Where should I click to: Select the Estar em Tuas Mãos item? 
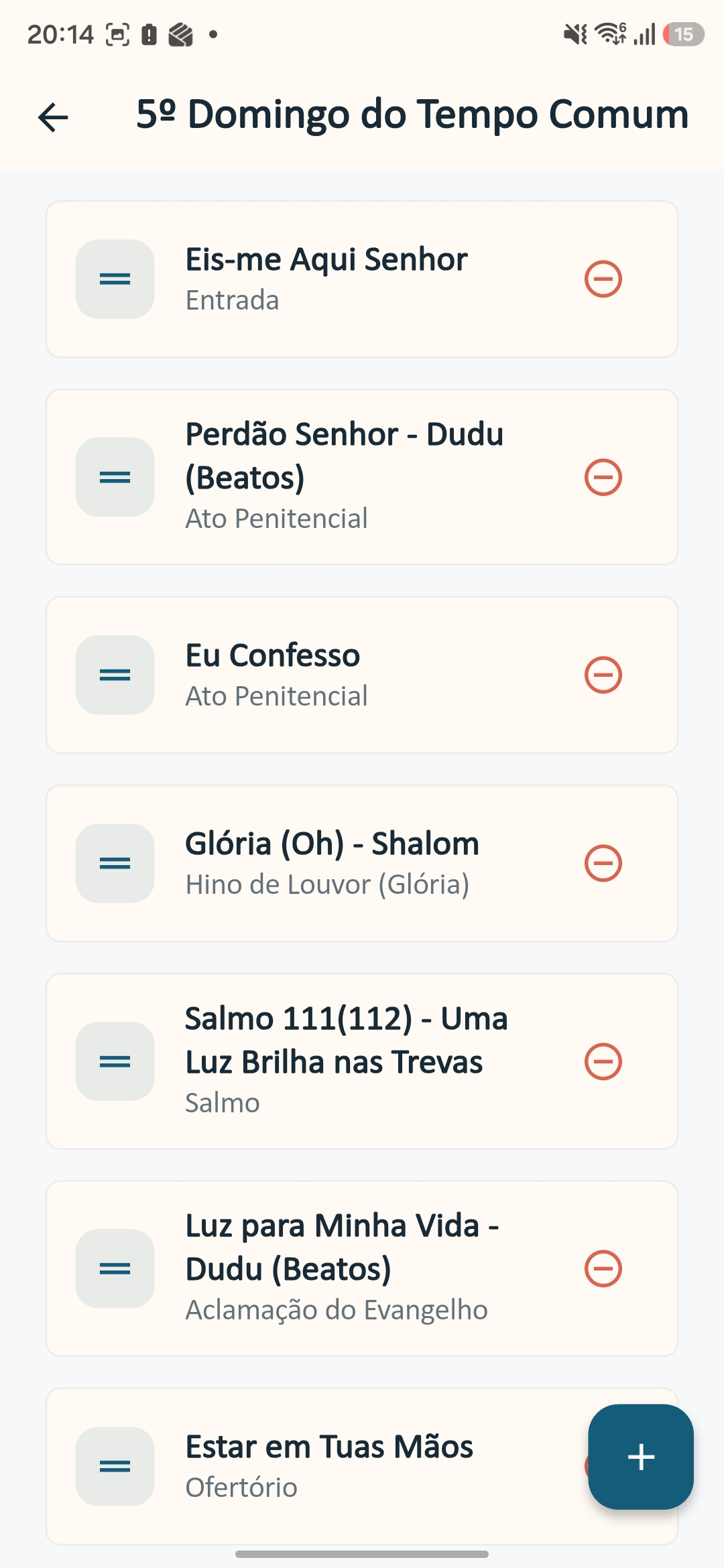pyautogui.click(x=362, y=1466)
